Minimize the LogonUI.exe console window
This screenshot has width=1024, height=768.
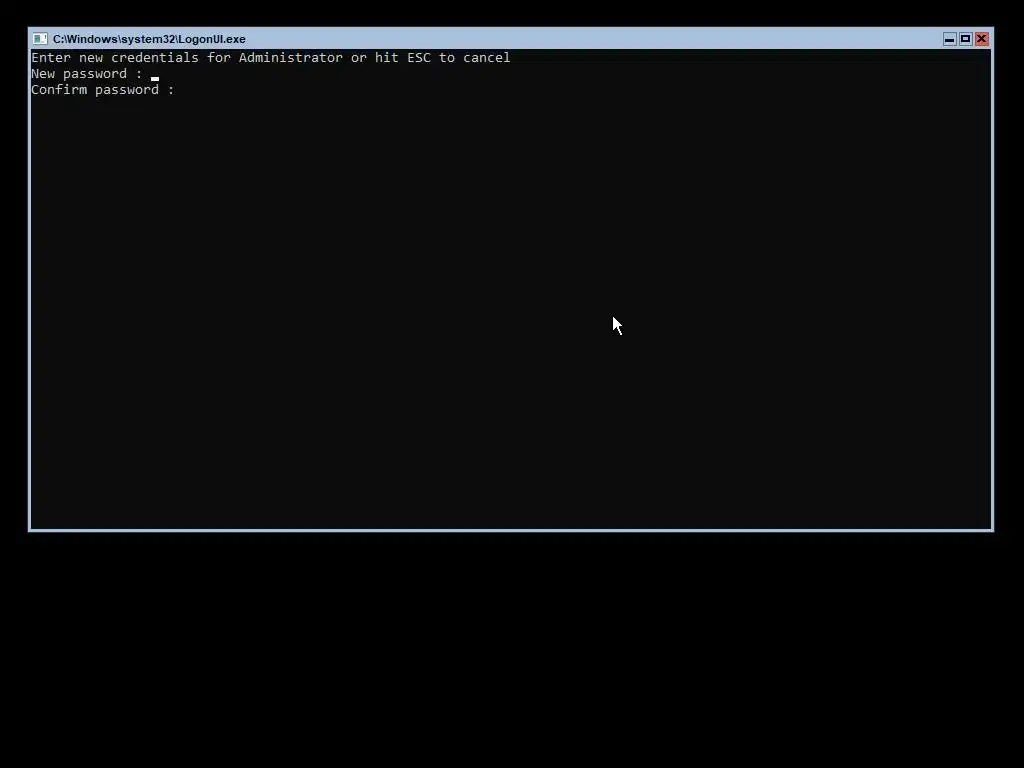[950, 39]
